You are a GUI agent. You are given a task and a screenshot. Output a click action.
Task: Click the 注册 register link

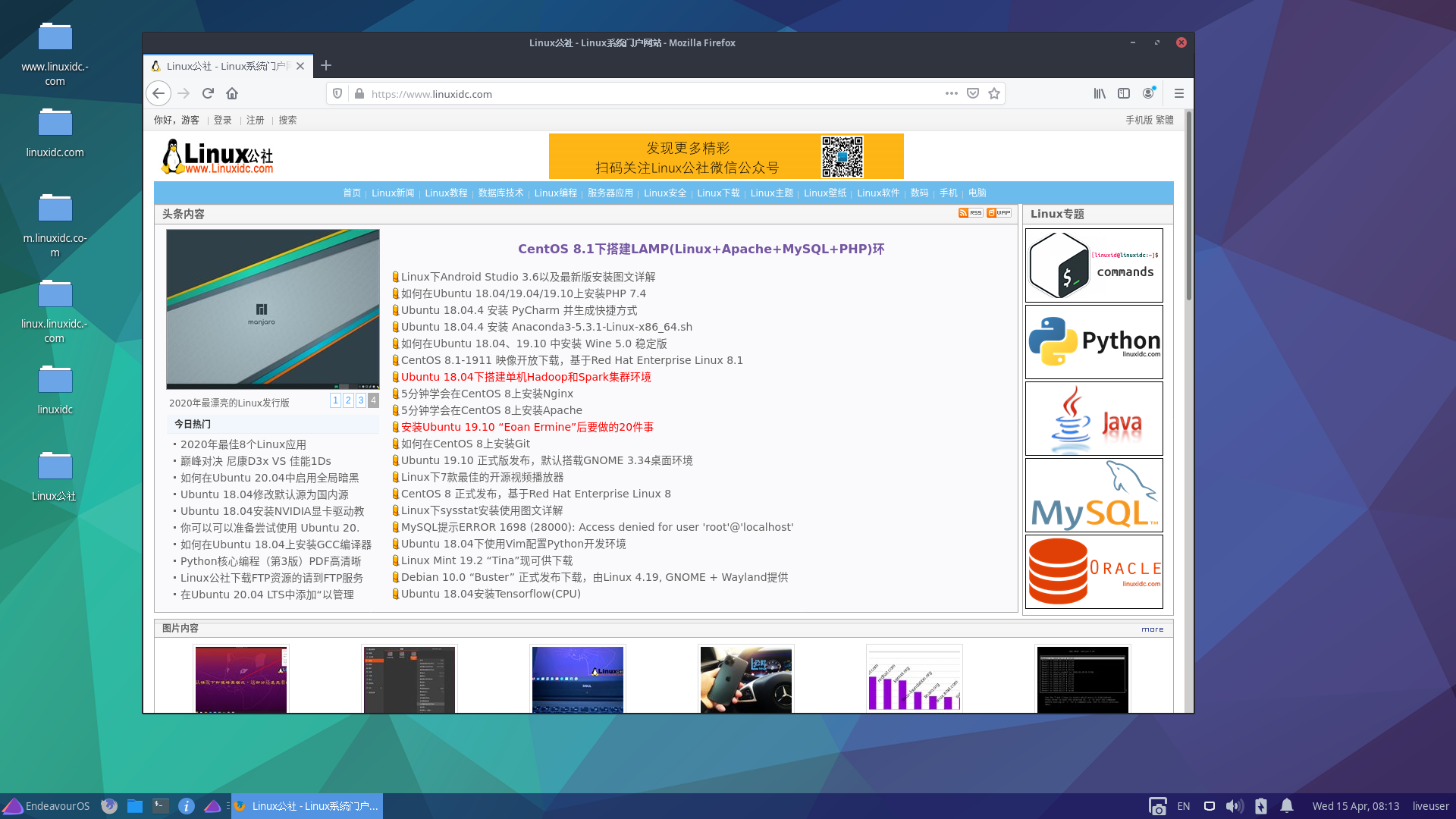click(255, 120)
